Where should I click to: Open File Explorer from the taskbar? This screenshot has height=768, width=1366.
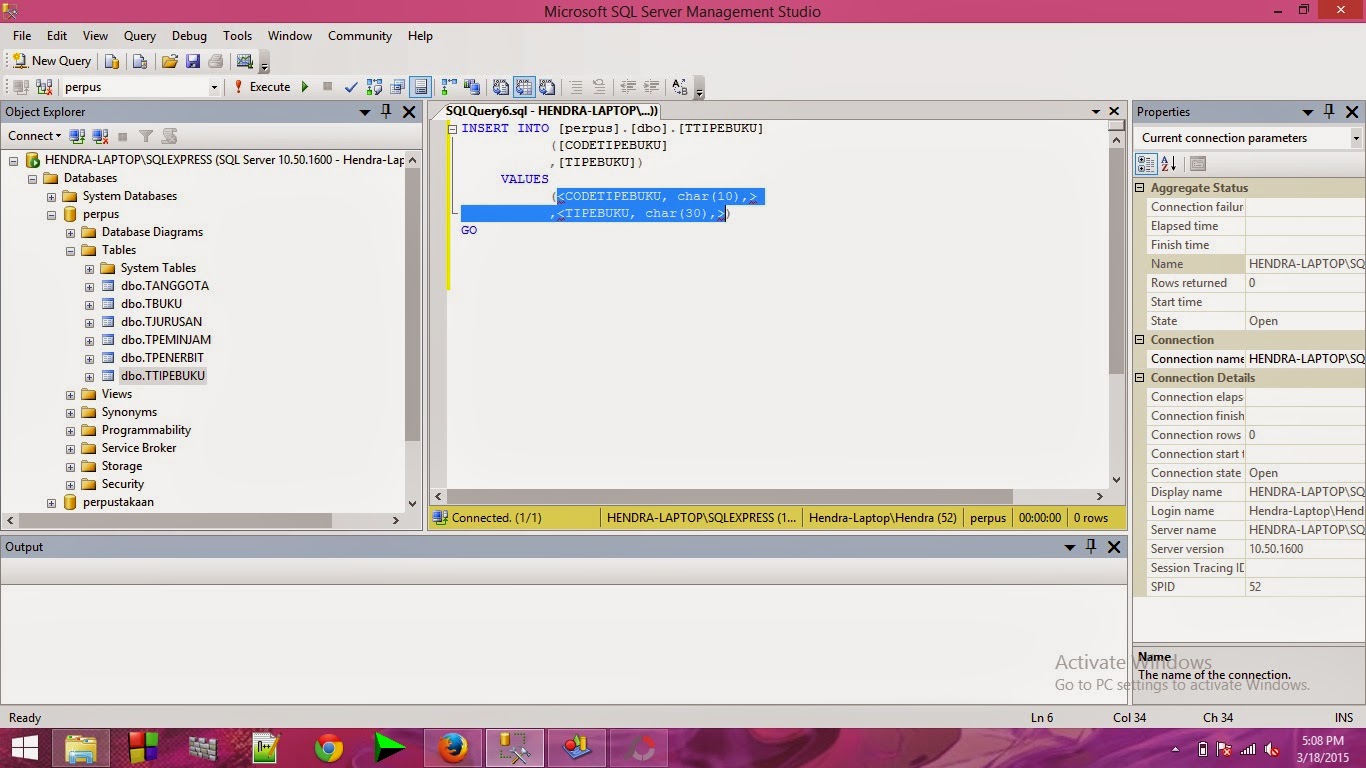coord(81,748)
